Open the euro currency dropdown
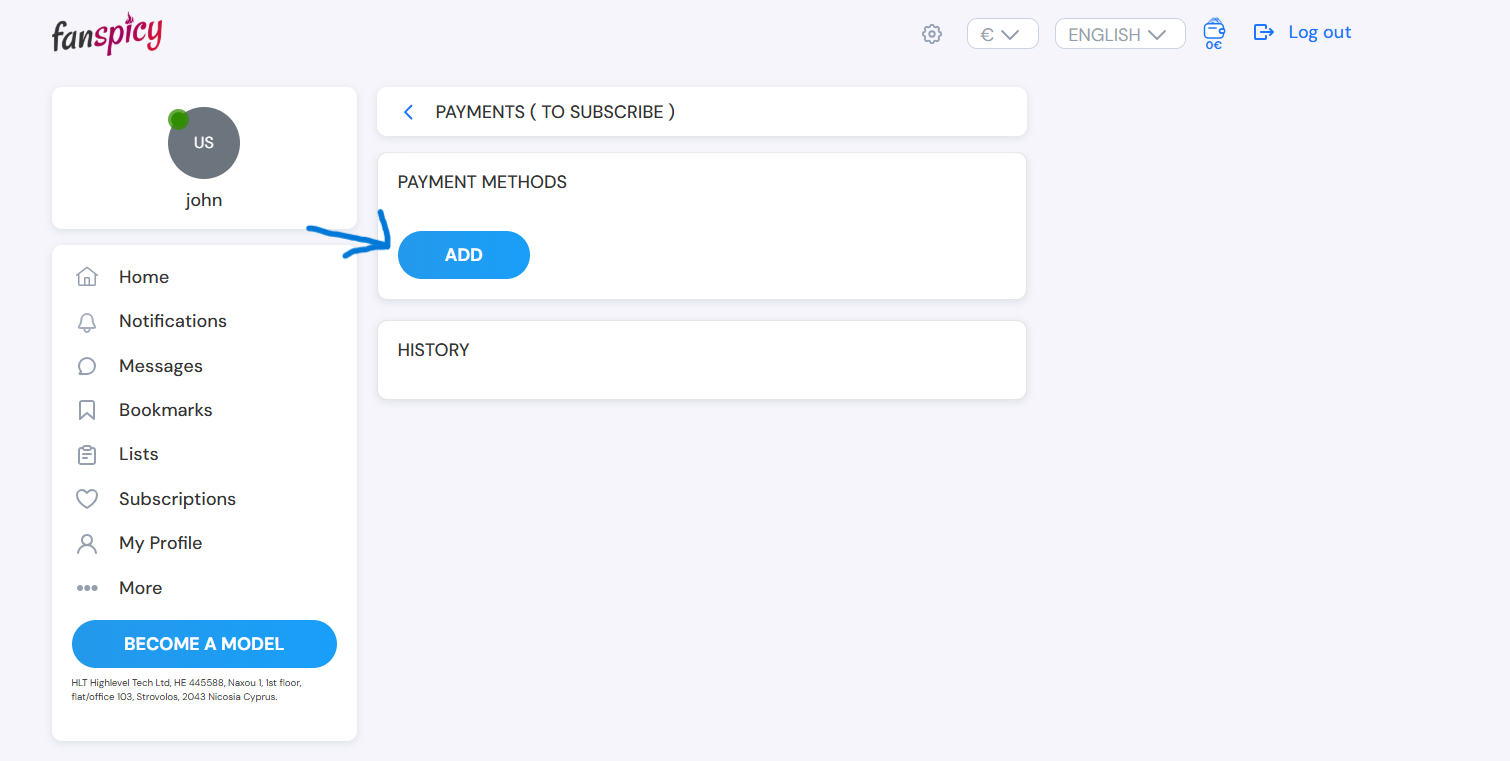1510x761 pixels. coord(1002,34)
